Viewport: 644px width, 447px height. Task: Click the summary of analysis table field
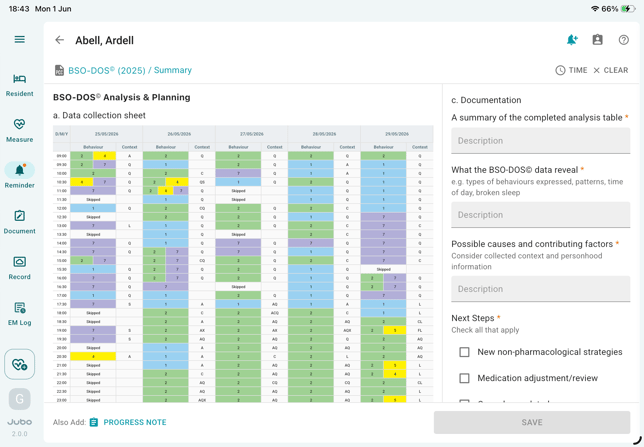point(540,141)
